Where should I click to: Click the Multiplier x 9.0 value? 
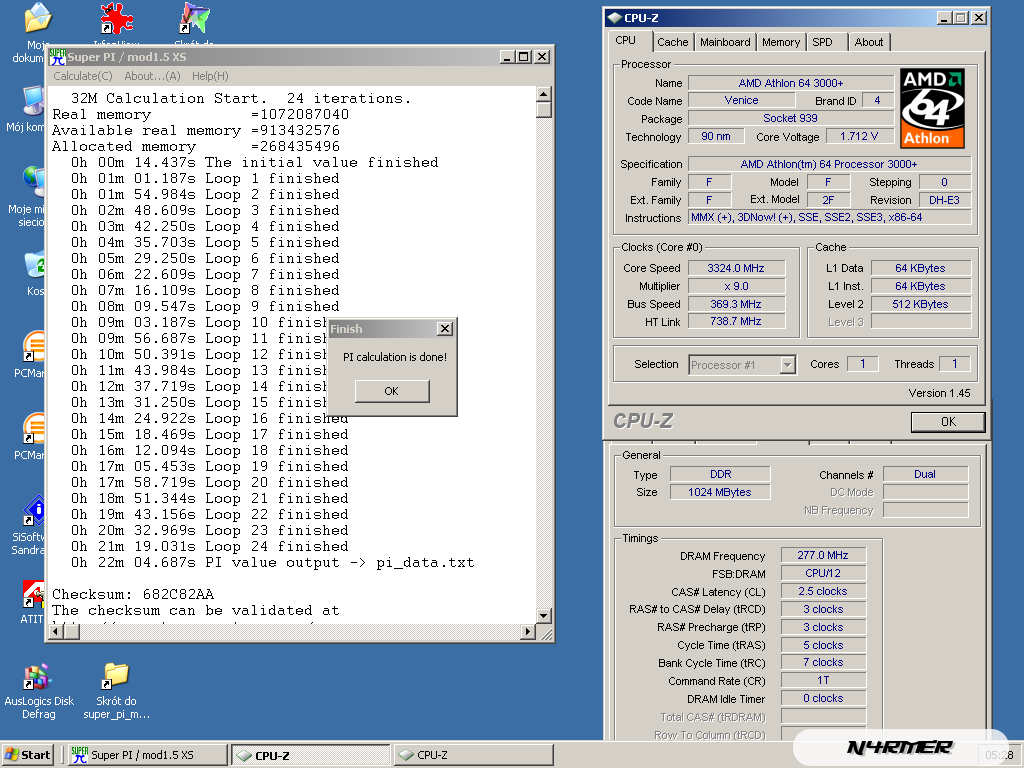[736, 286]
